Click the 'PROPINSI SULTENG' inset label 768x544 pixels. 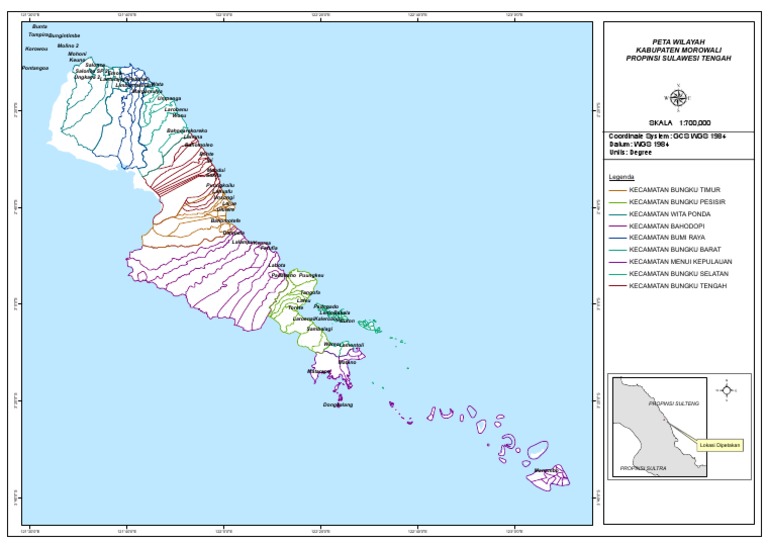tap(673, 404)
